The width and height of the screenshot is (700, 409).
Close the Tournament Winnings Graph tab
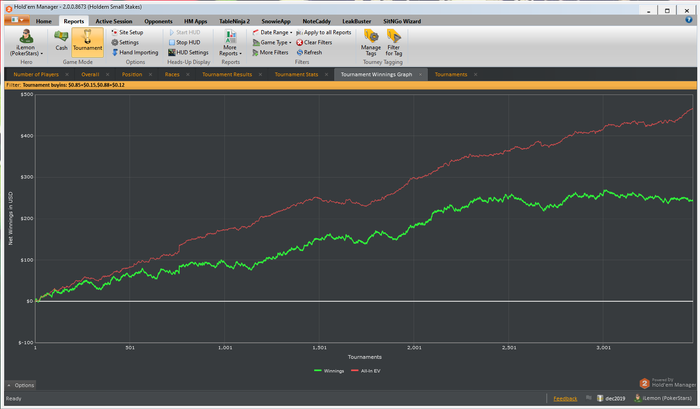420,75
